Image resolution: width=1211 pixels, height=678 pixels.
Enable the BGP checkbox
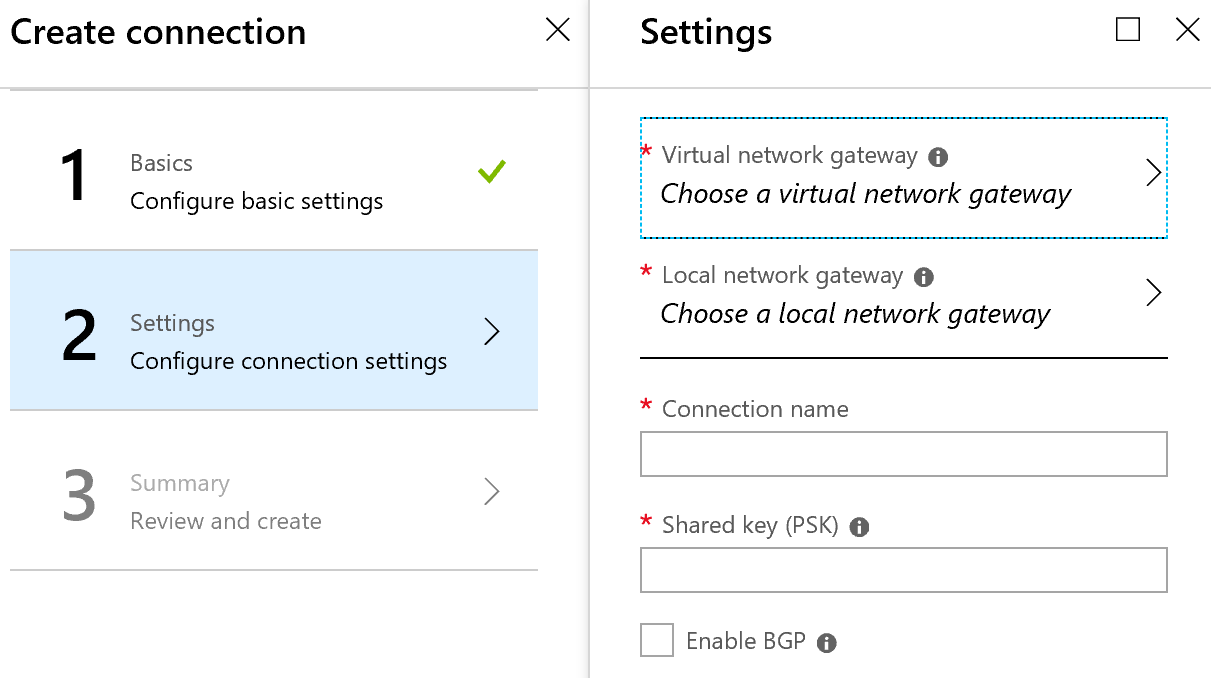[657, 640]
